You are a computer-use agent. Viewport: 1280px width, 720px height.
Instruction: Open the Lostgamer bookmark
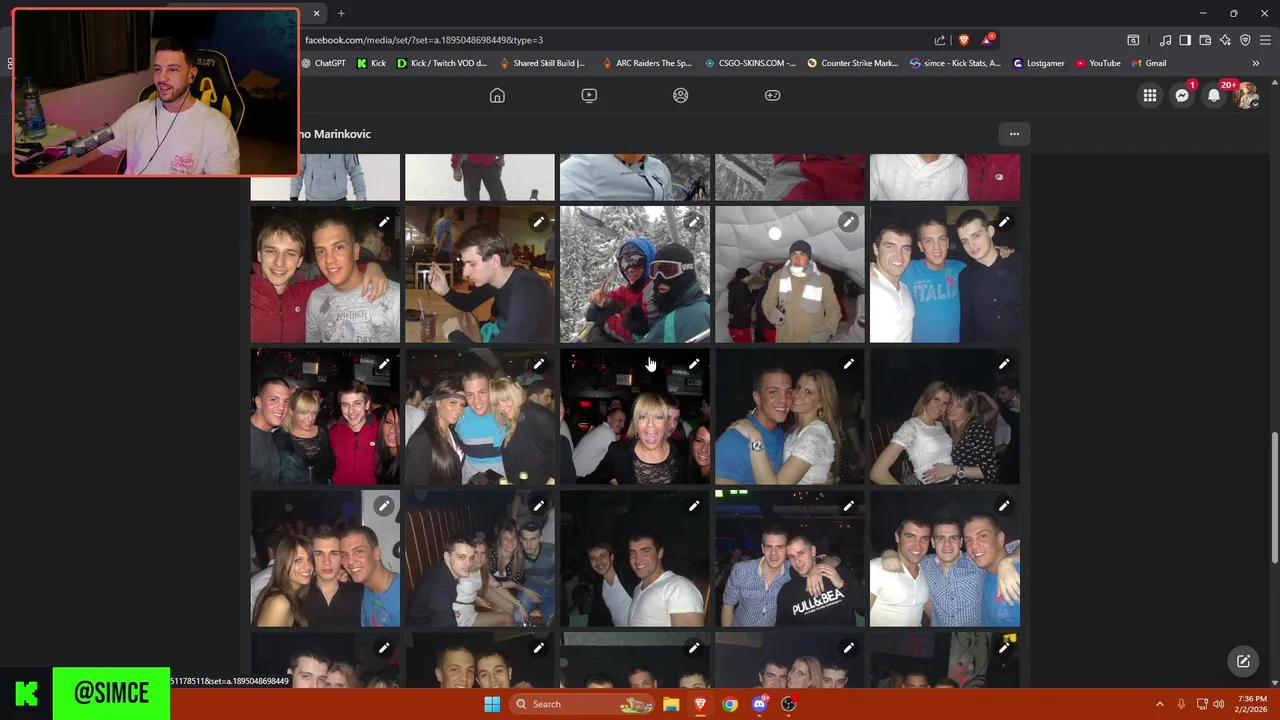point(1039,63)
